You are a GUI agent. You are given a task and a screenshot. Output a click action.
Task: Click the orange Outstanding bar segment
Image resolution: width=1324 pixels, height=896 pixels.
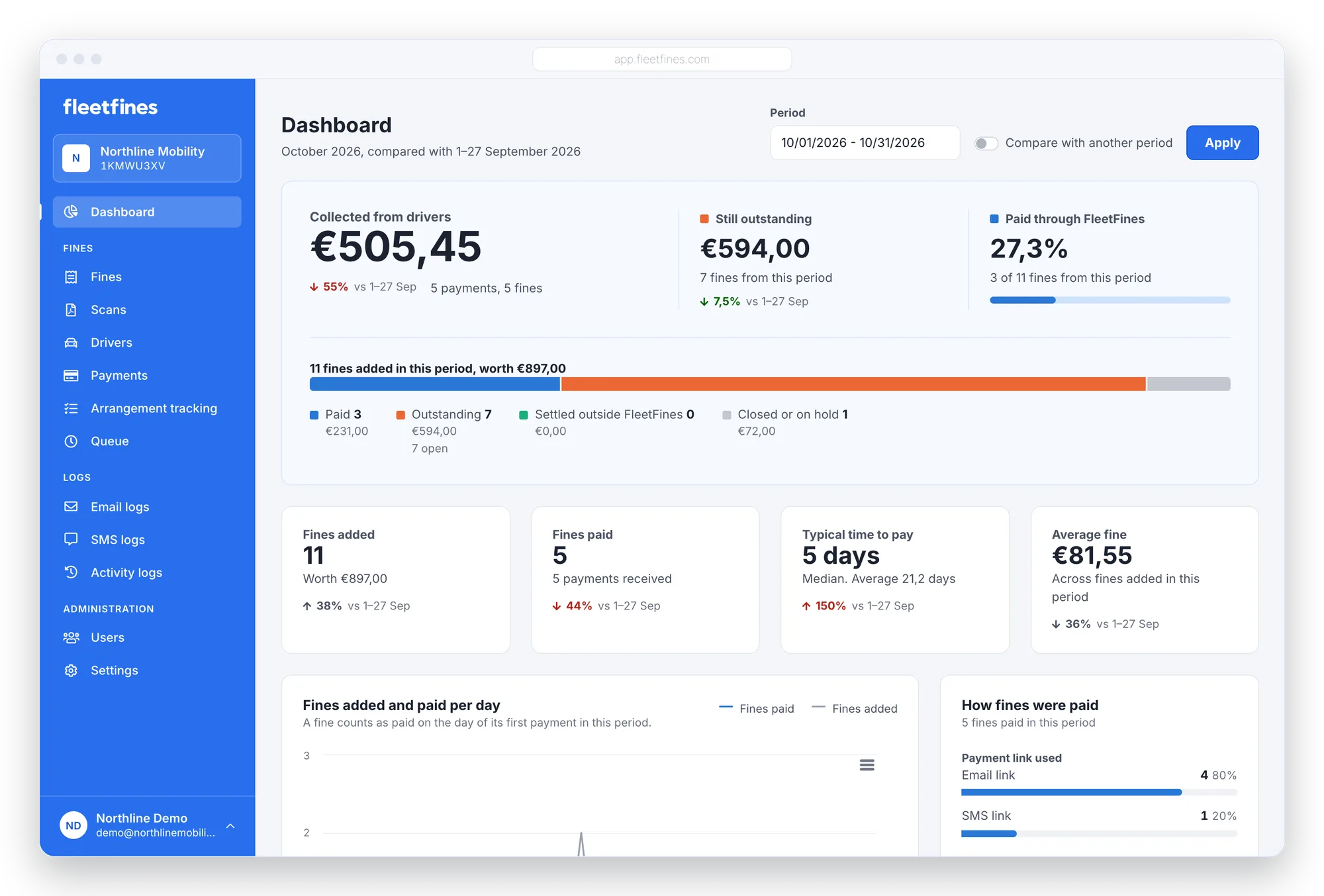853,384
